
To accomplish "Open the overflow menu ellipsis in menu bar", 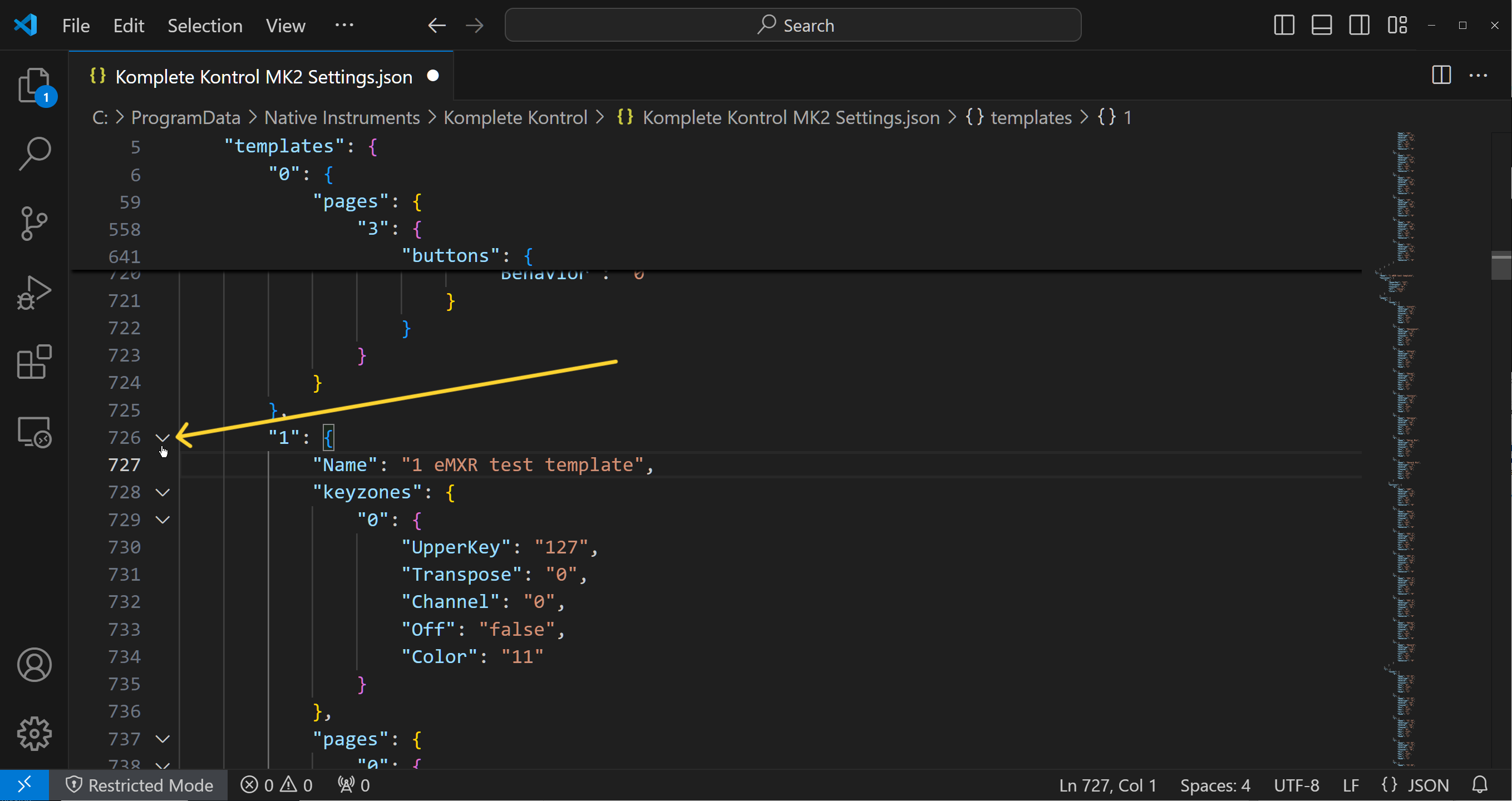I will (344, 25).
